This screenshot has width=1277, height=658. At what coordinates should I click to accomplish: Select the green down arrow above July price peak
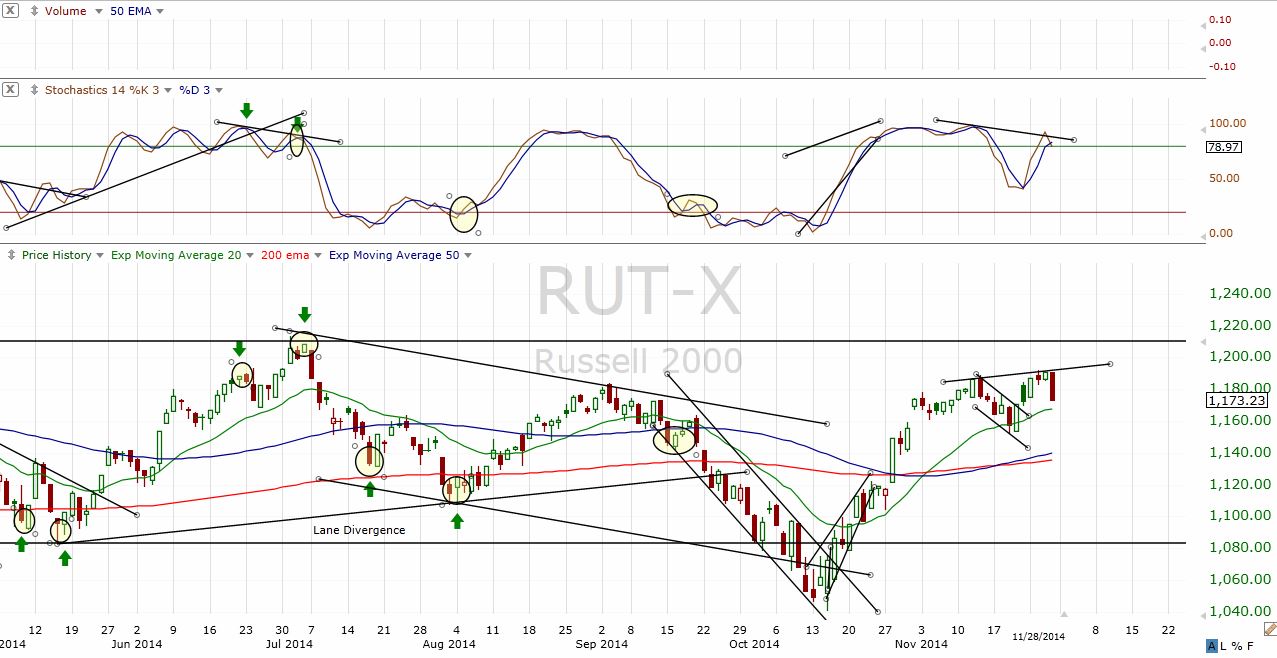coord(305,314)
